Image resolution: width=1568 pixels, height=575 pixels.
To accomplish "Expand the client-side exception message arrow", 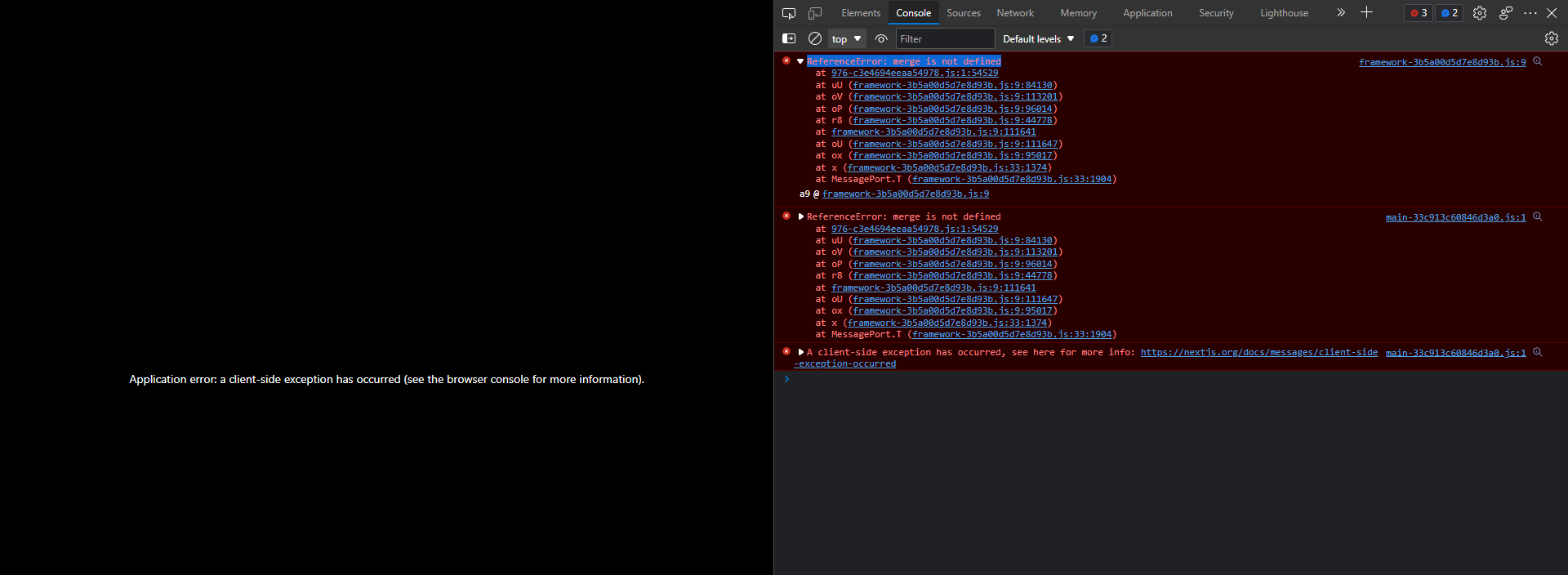I will point(800,352).
